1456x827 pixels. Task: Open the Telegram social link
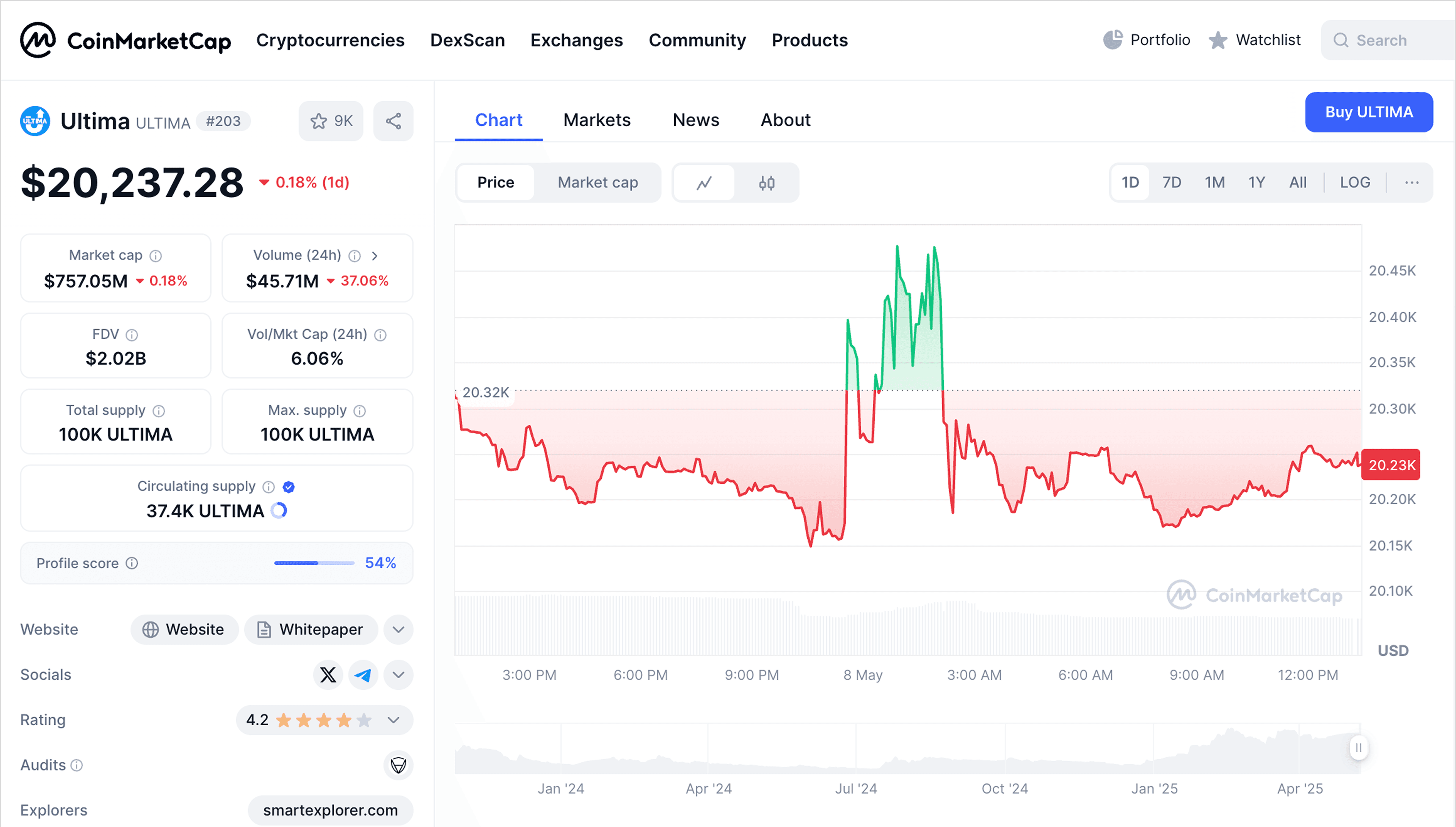363,675
